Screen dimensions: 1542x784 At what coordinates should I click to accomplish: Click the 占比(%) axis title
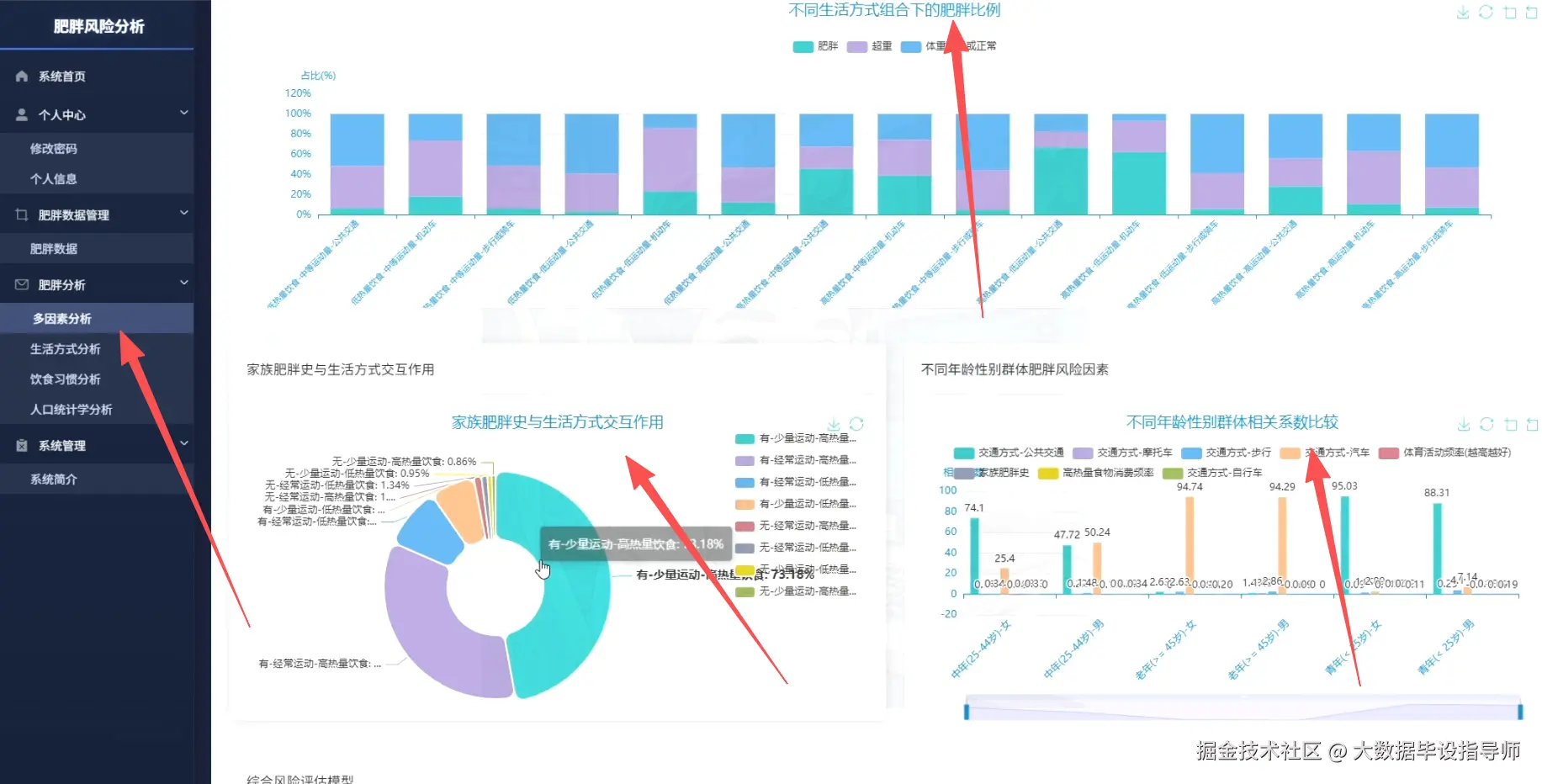coord(318,76)
